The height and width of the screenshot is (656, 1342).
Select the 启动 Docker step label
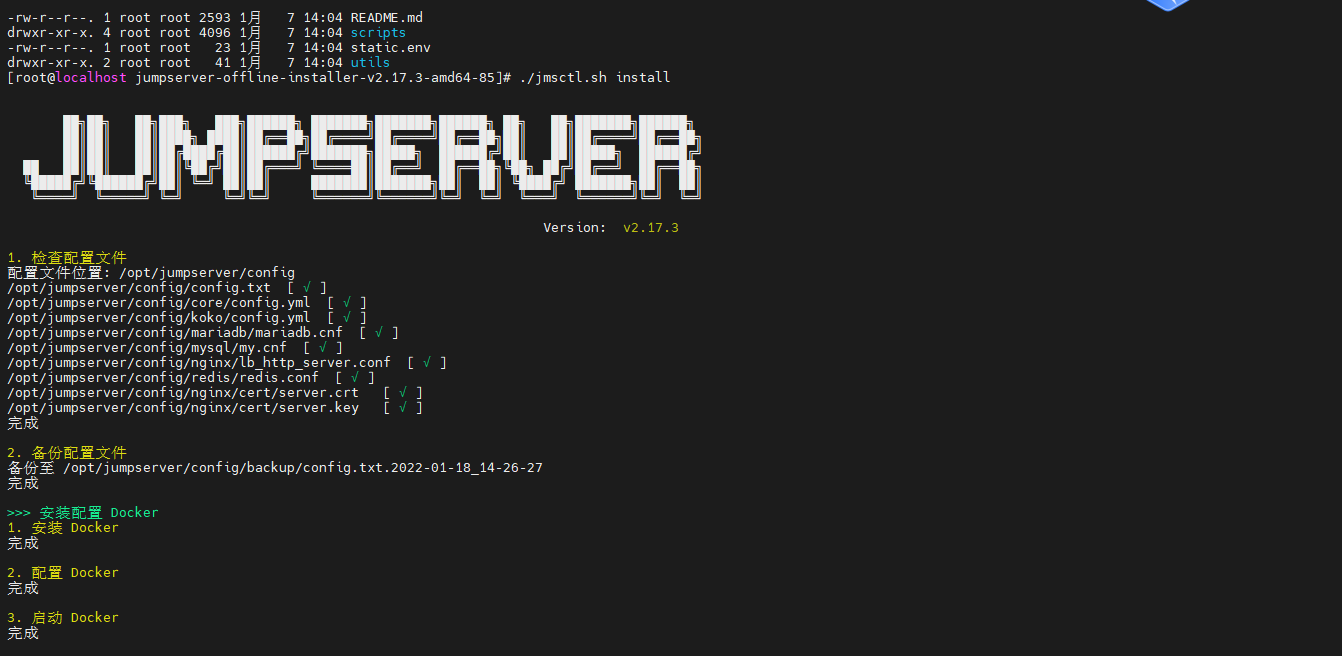point(63,617)
